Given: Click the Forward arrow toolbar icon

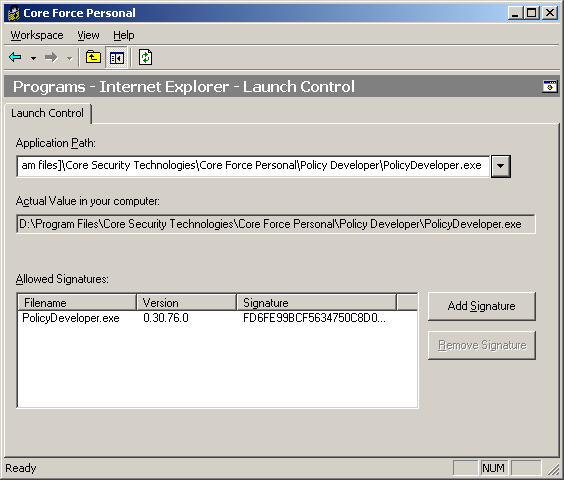Looking at the screenshot, I should click(51, 57).
